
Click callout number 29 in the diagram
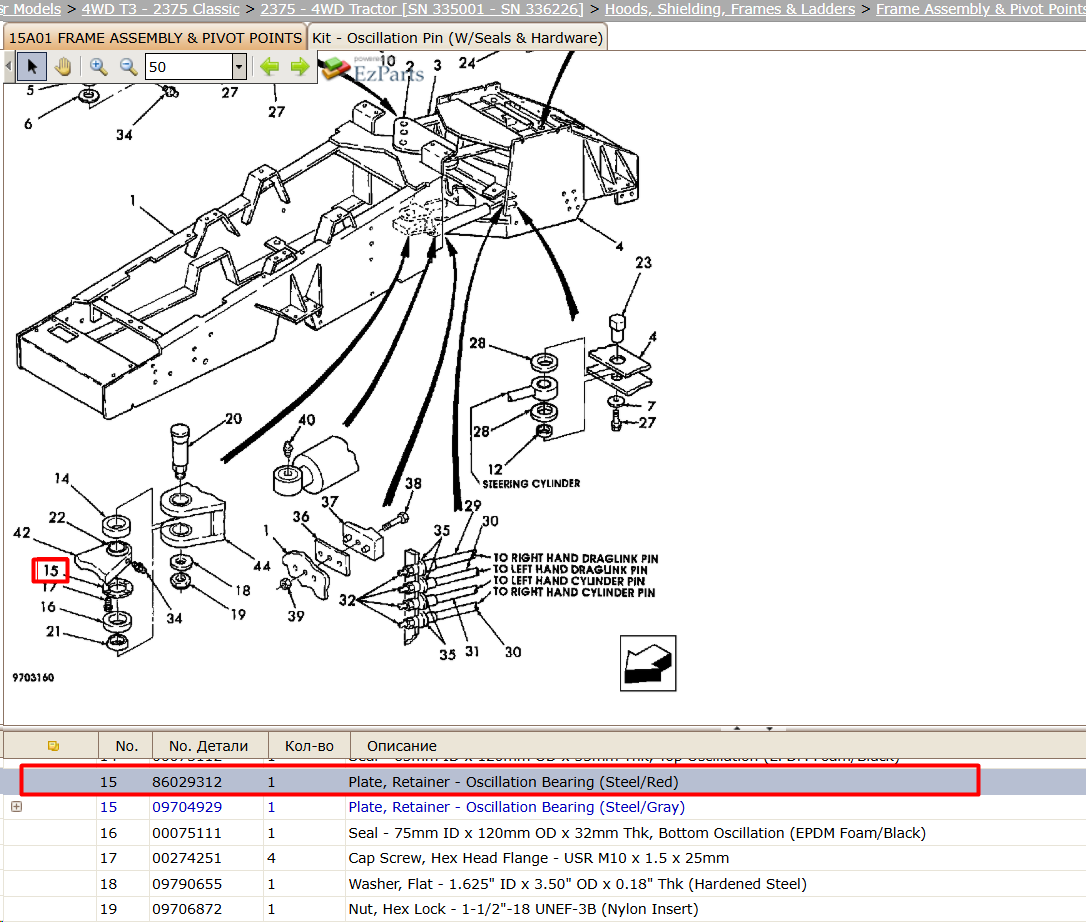(x=473, y=506)
